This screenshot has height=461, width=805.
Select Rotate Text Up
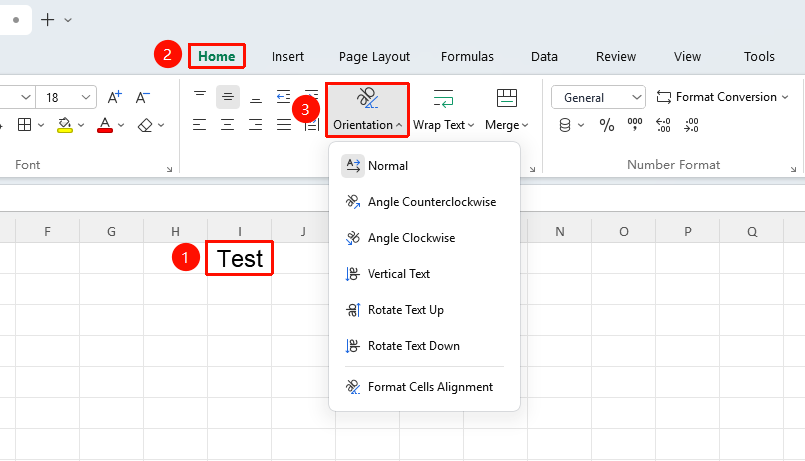425,310
